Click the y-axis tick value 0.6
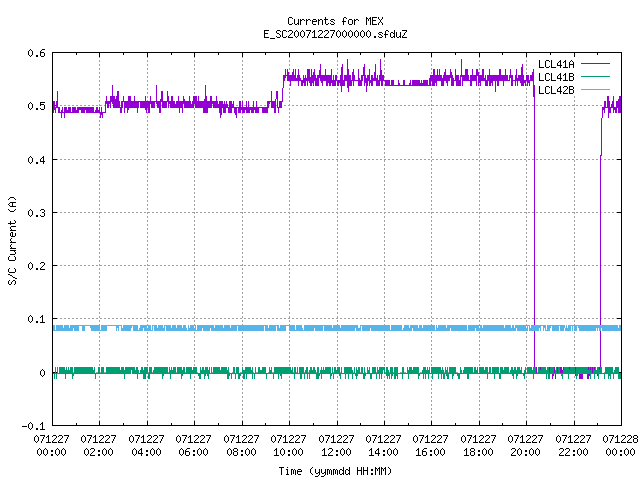The width and height of the screenshot is (640, 480). (x=36, y=53)
